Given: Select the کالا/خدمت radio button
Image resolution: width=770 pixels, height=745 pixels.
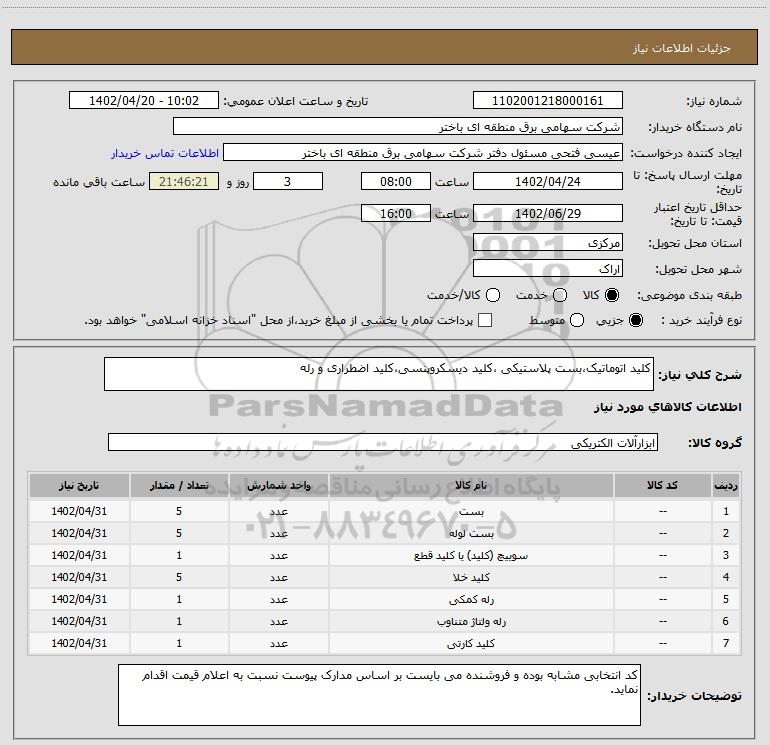Looking at the screenshot, I should coord(493,295).
